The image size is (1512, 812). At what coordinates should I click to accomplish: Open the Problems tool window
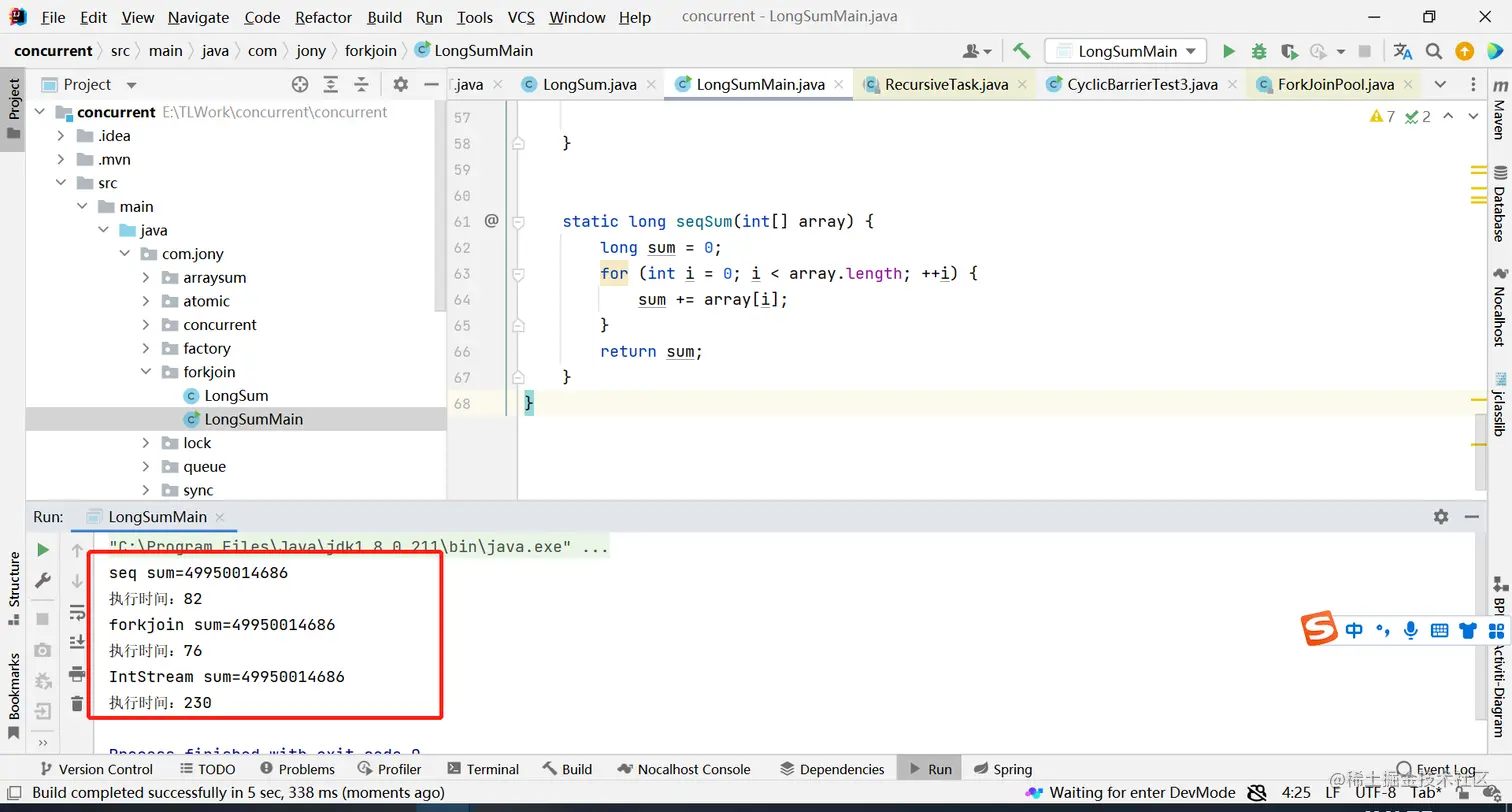coord(297,769)
